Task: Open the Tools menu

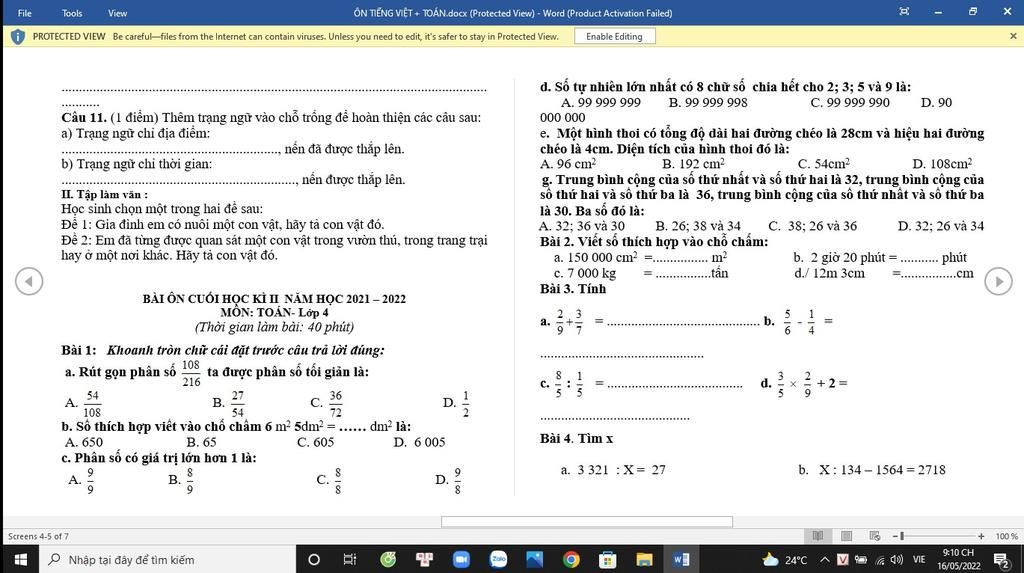Action: click(72, 13)
